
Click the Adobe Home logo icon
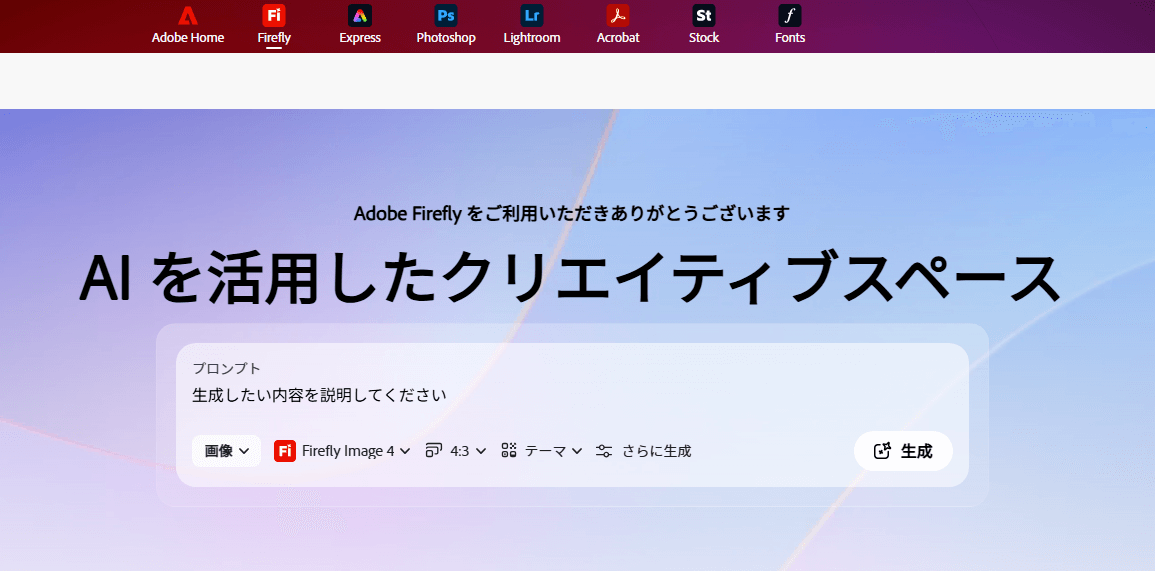[188, 16]
